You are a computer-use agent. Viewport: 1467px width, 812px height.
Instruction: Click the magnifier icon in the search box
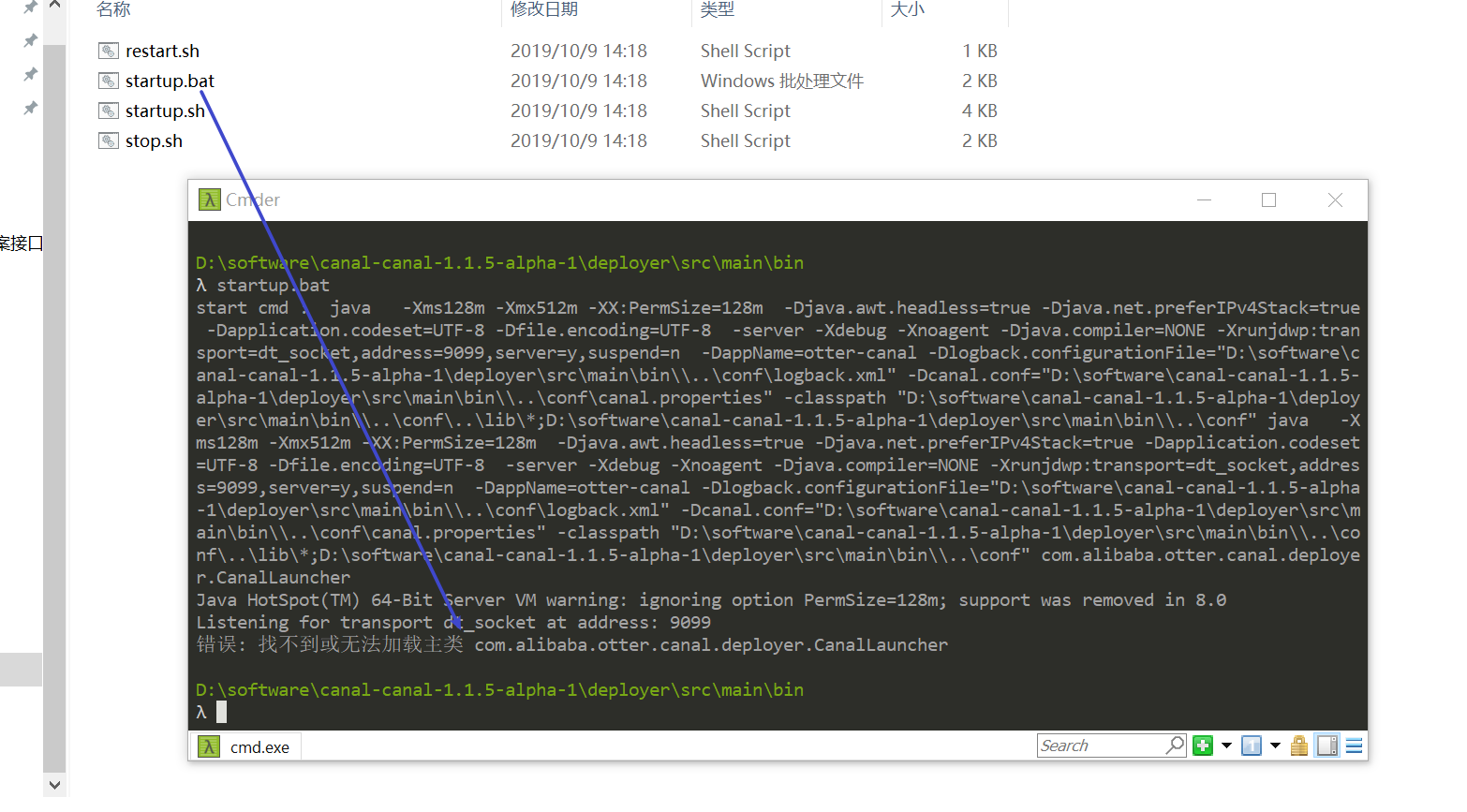tap(1175, 746)
